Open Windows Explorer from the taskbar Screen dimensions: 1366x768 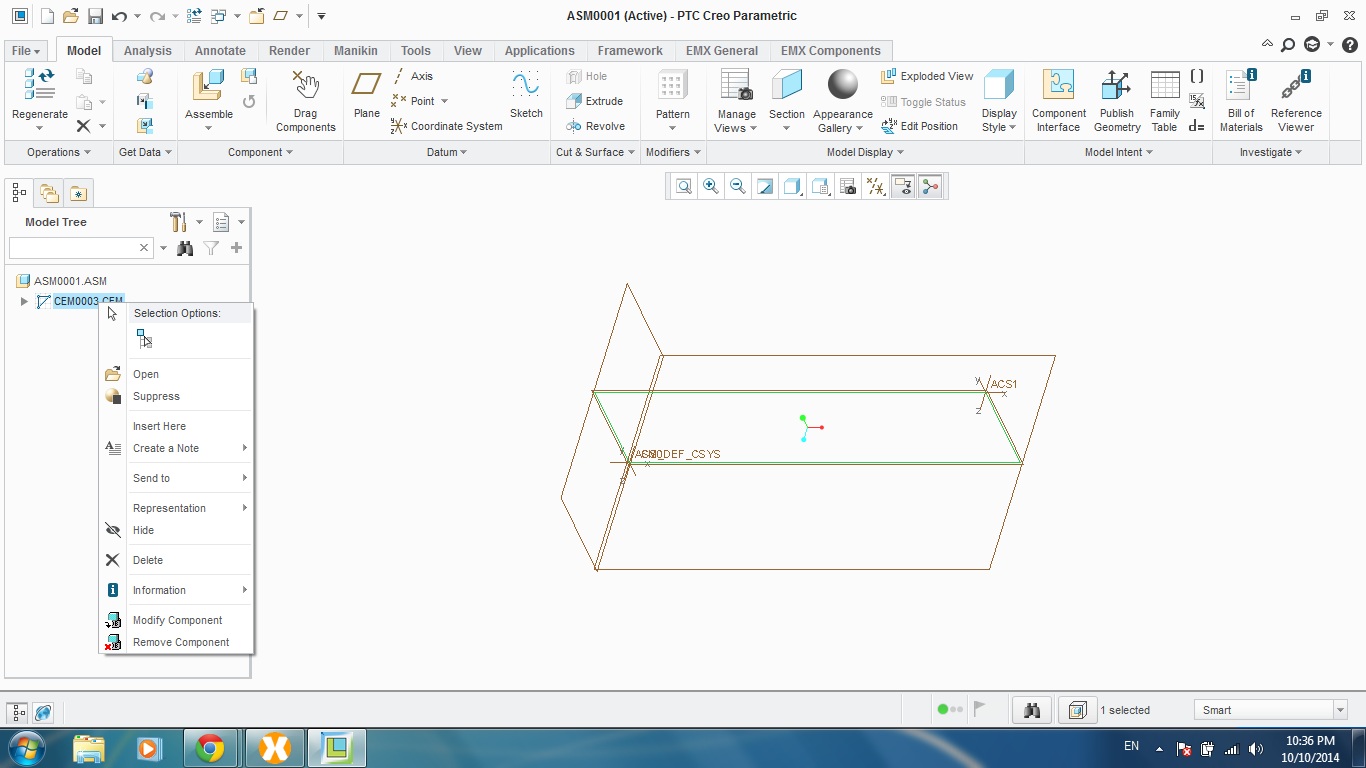[x=88, y=748]
